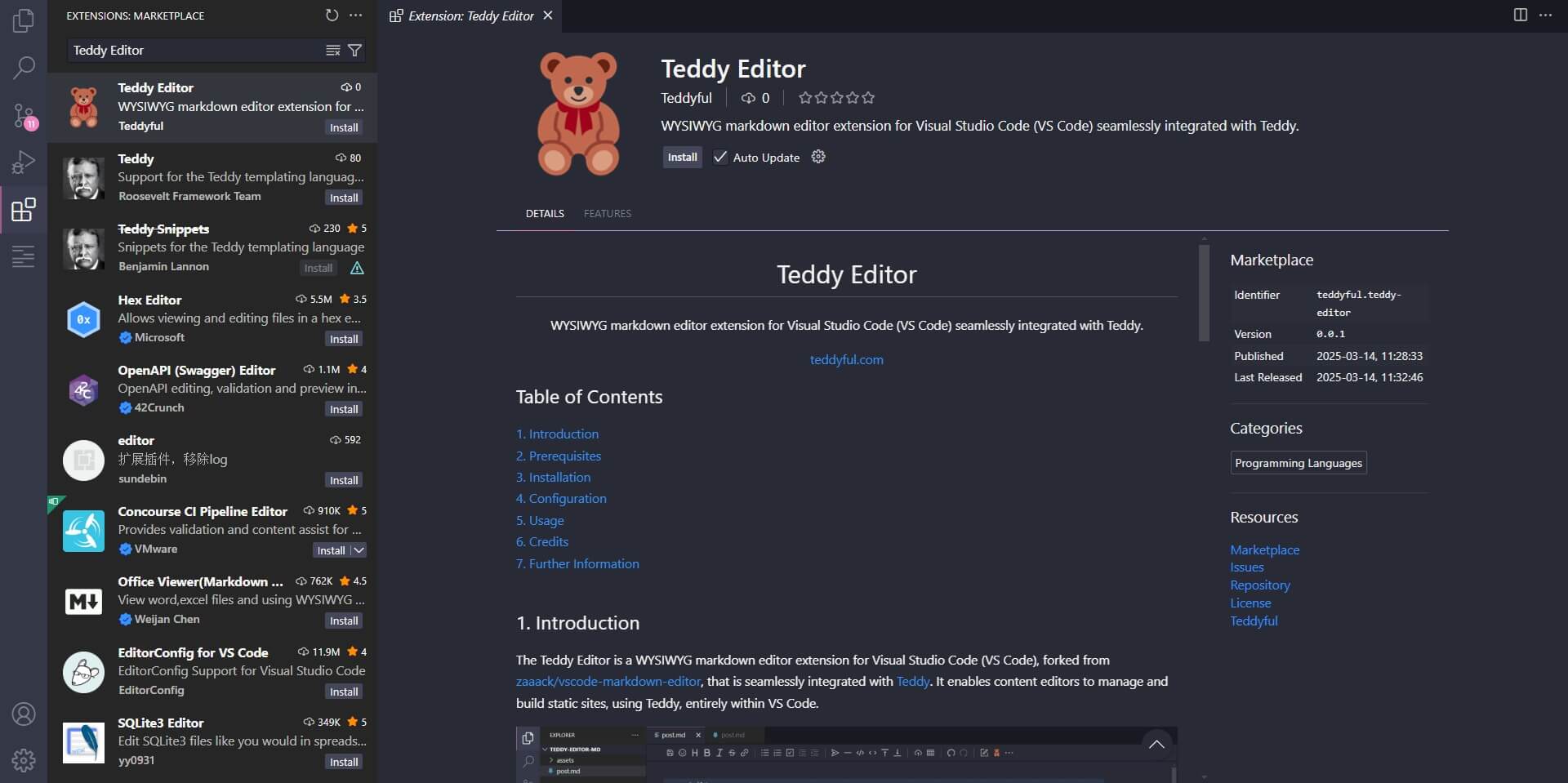Image resolution: width=1568 pixels, height=783 pixels.
Task: Install the sundebin editor extension
Action: click(x=344, y=480)
